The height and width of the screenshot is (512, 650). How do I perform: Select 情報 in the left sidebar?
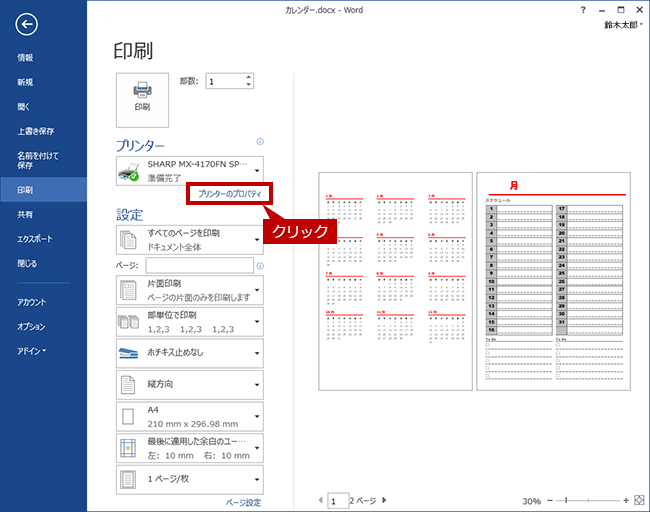tap(25, 58)
